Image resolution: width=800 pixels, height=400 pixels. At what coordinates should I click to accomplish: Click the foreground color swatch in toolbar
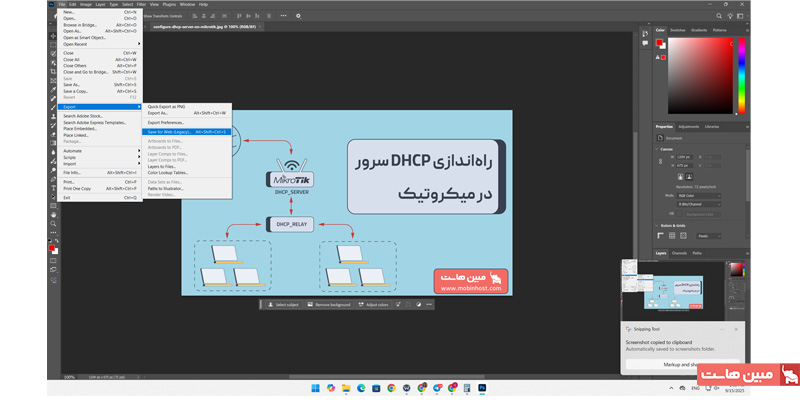pyautogui.click(x=52, y=248)
